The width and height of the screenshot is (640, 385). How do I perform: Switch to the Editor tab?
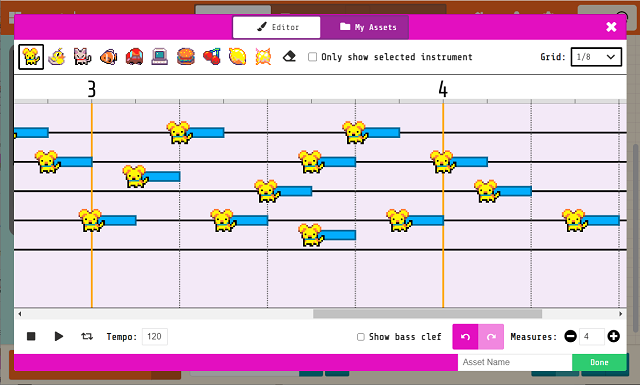coord(277,27)
